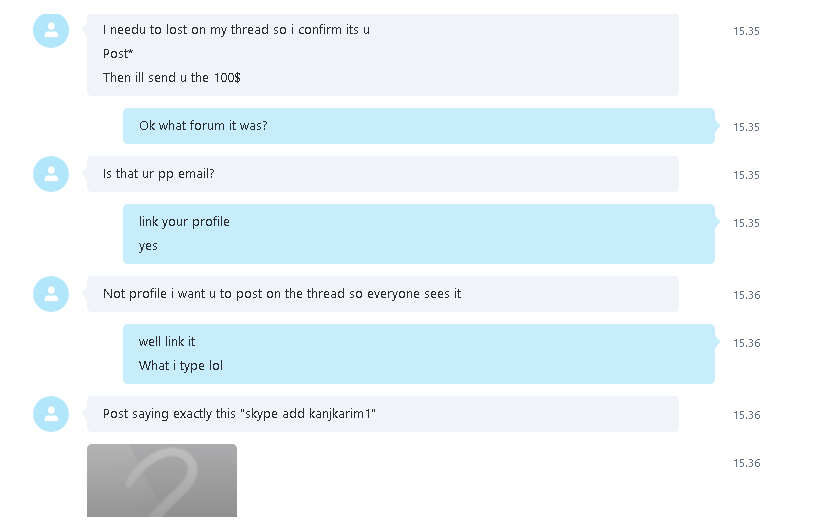The image size is (825, 529).
Task: Click the "Not profile i want u to post" message
Action: tap(383, 294)
